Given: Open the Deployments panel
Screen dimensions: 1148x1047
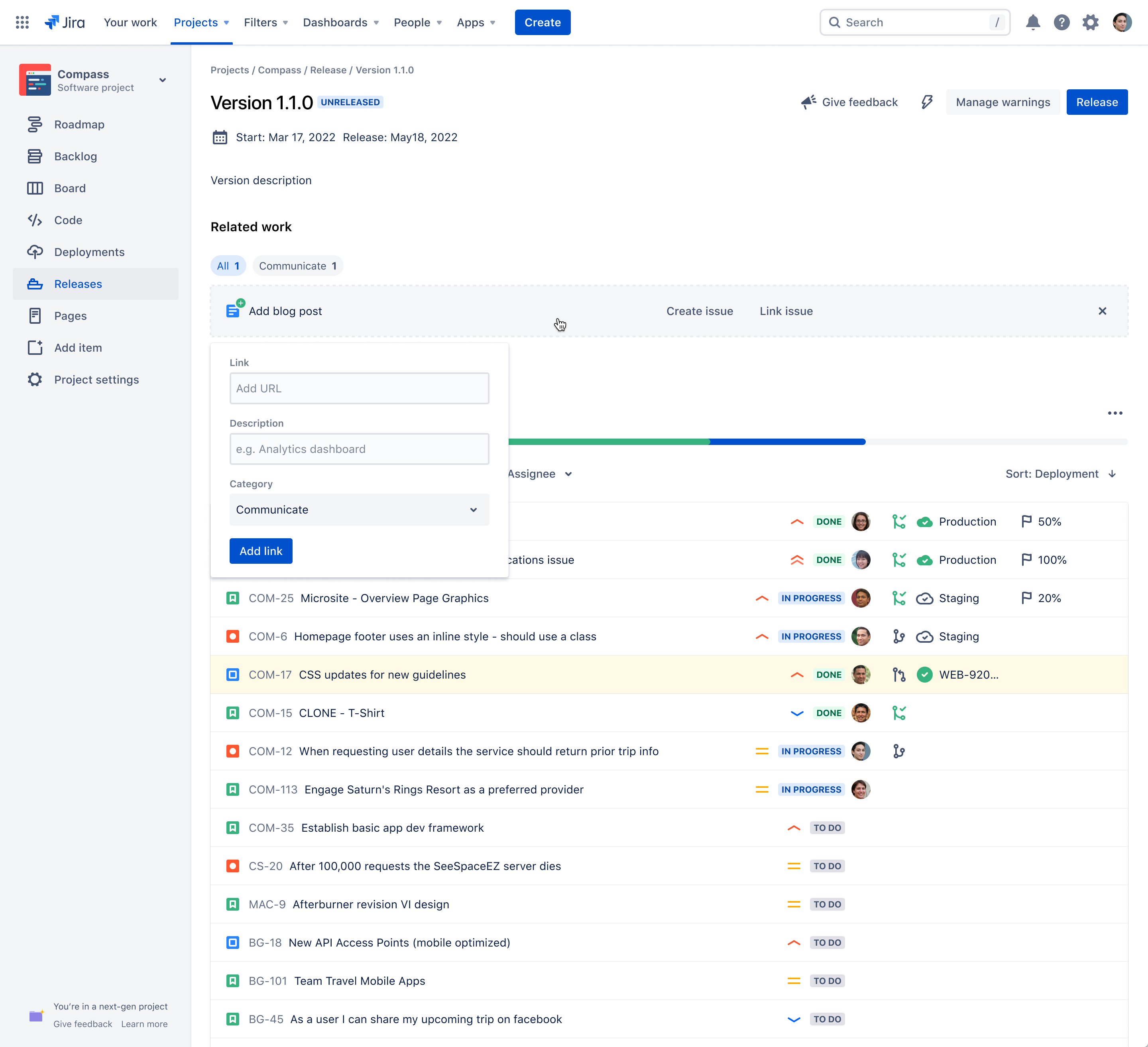Looking at the screenshot, I should click(89, 252).
